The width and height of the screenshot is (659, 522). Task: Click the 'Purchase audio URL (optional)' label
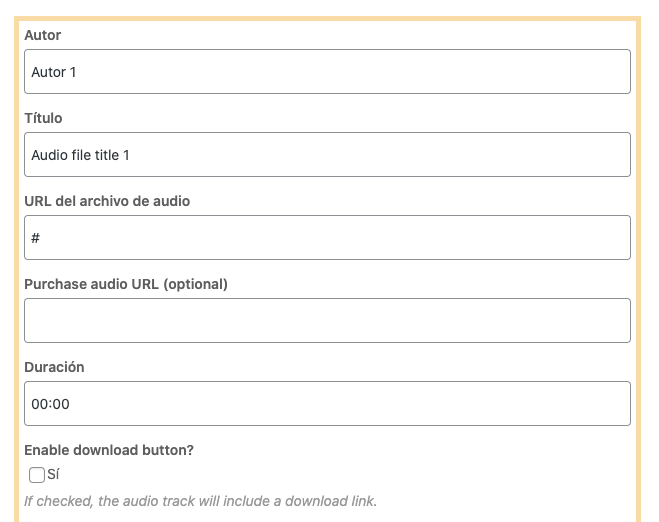click(x=126, y=284)
